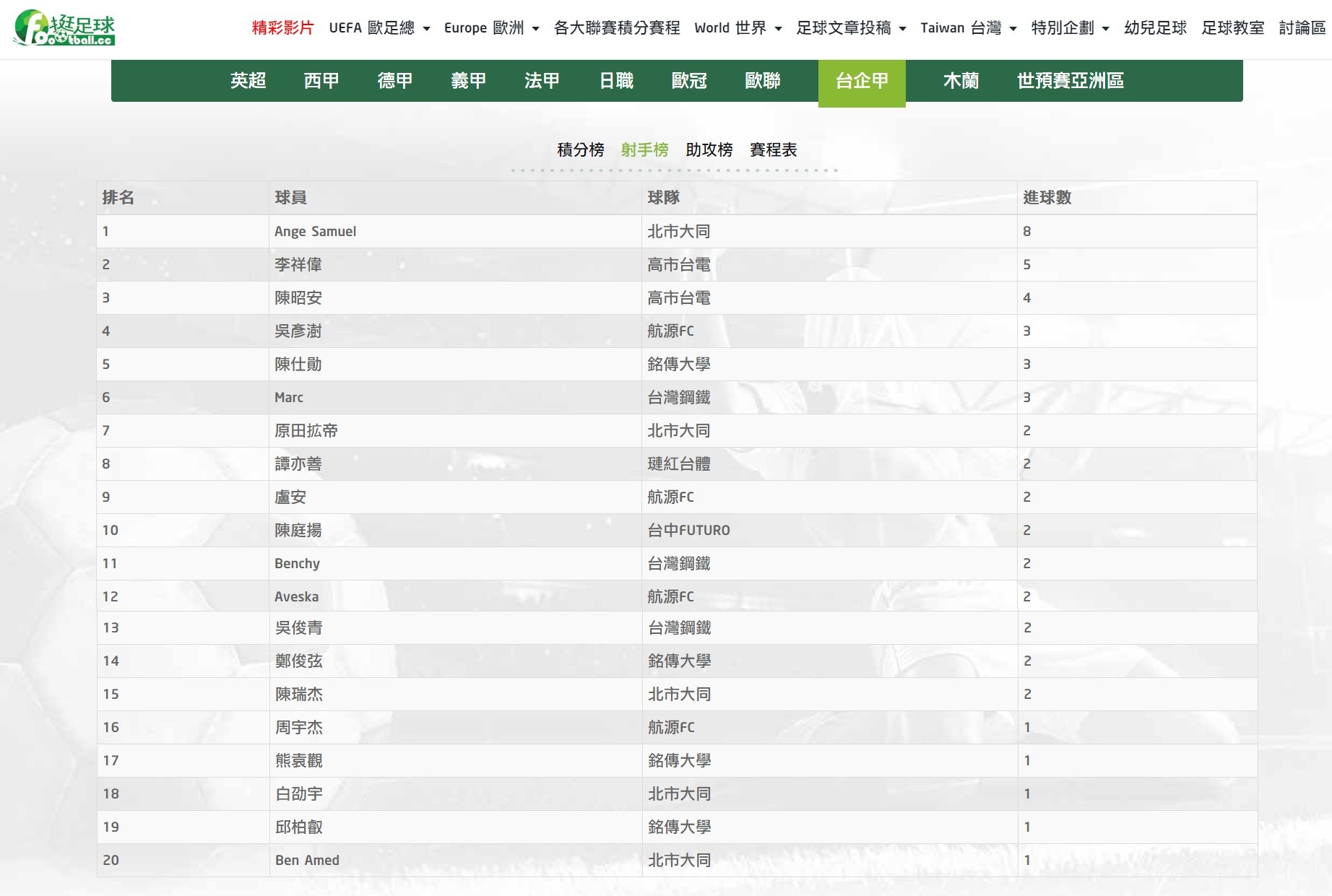Select player 陳昭安 in the table
The width and height of the screenshot is (1332, 896).
[298, 298]
